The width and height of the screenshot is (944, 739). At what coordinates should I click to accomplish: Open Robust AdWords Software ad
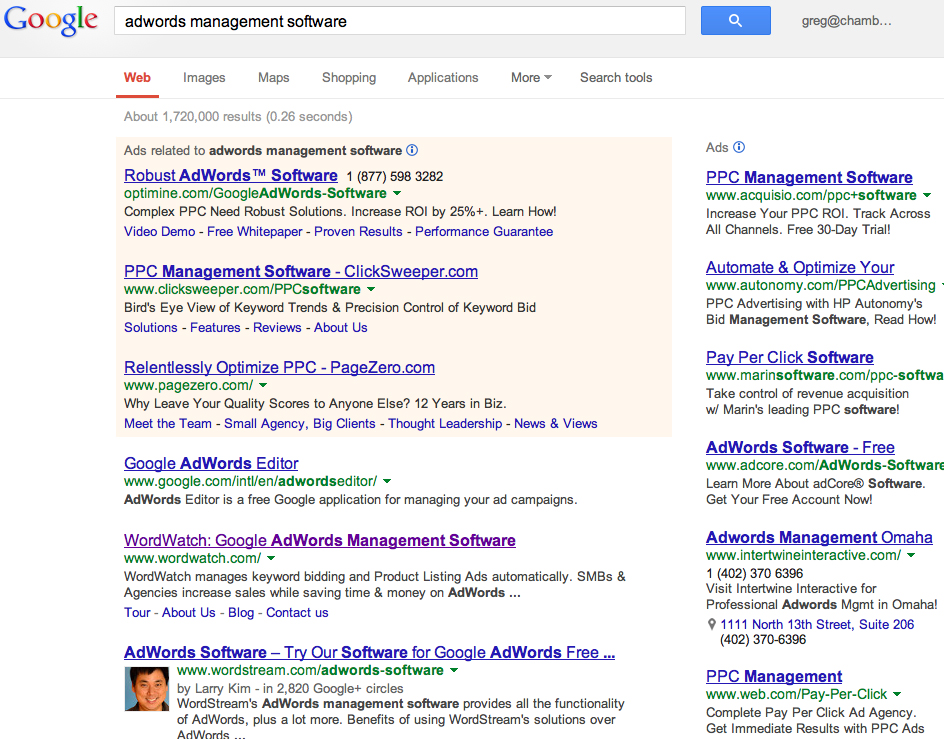[x=231, y=175]
